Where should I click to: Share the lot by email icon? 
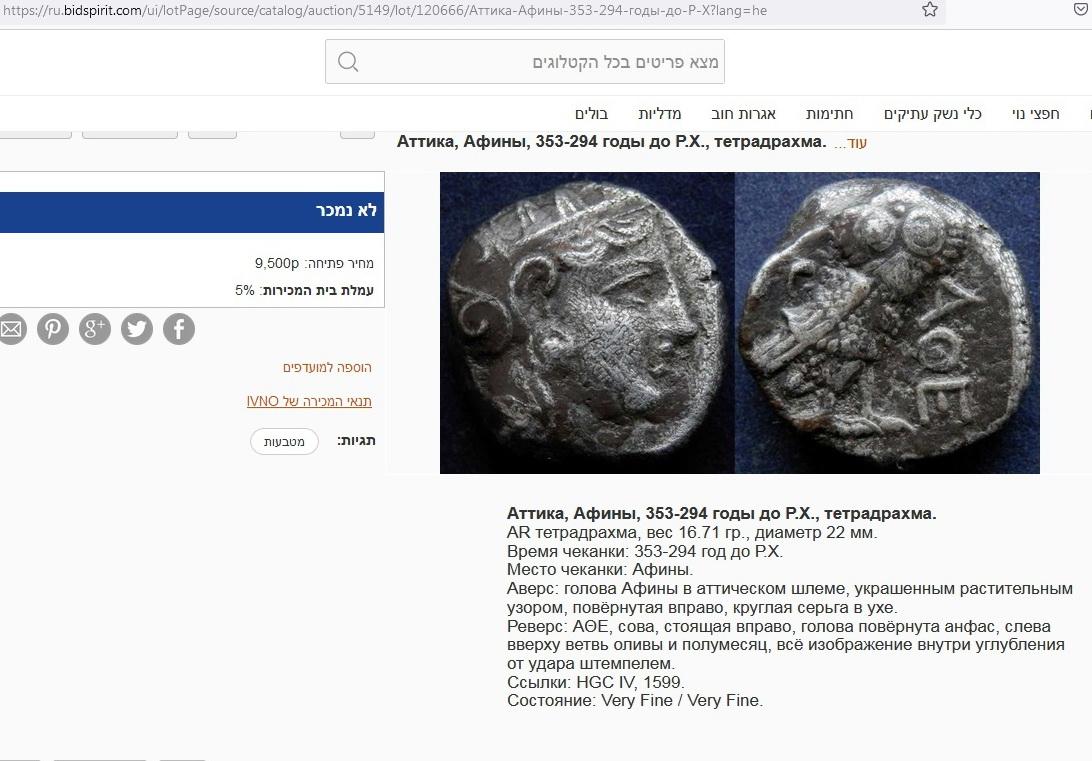click(11, 329)
